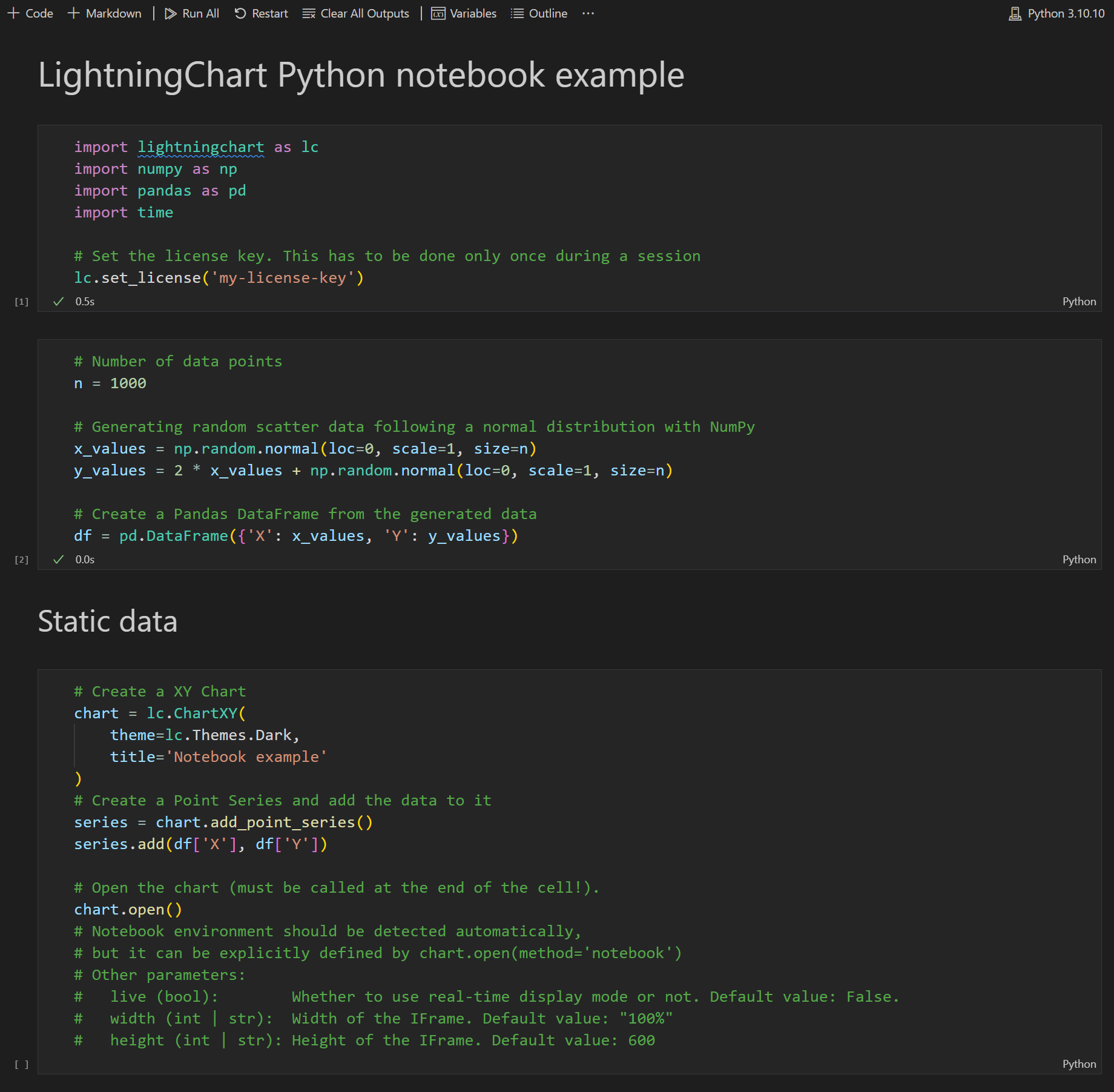Image resolution: width=1114 pixels, height=1092 pixels.
Task: Clear All Outputs in notebook
Action: 356,13
